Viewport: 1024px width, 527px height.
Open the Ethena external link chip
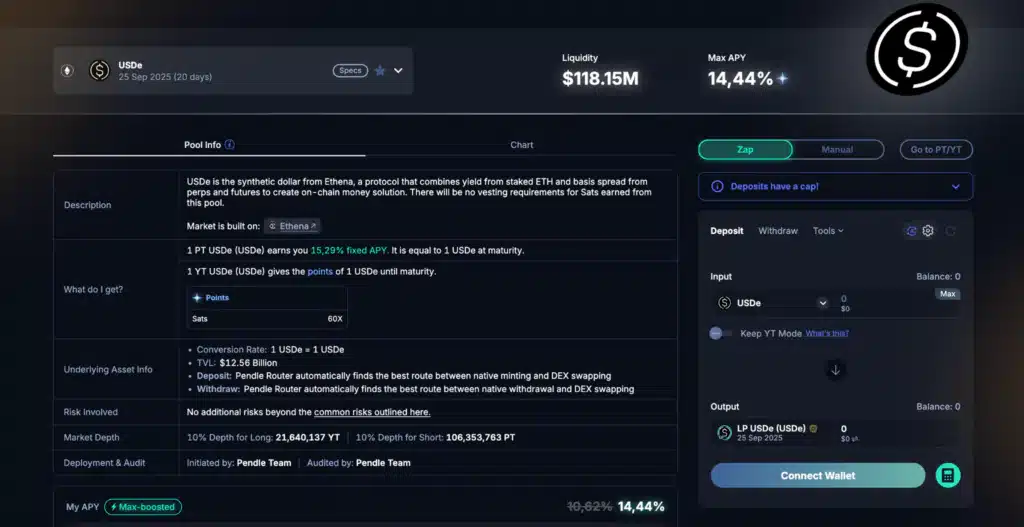293,226
